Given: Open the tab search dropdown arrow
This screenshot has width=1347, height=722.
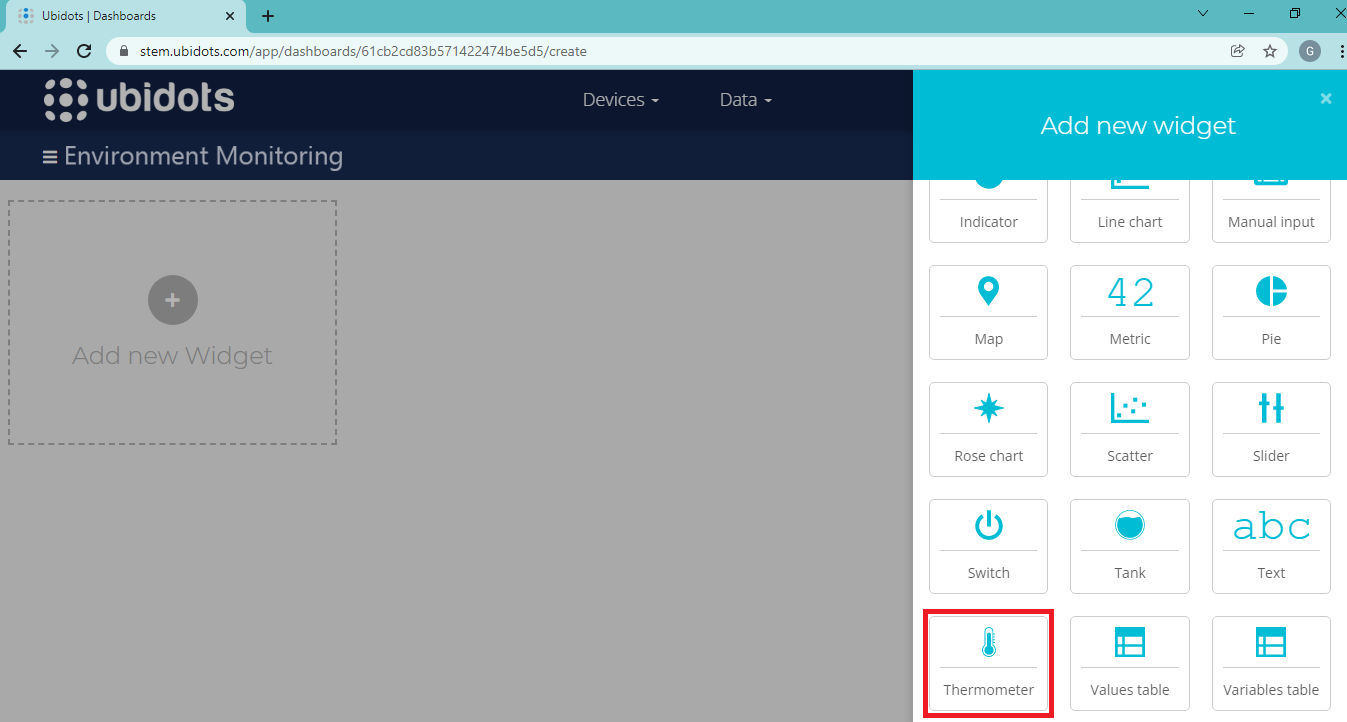Looking at the screenshot, I should [1203, 14].
